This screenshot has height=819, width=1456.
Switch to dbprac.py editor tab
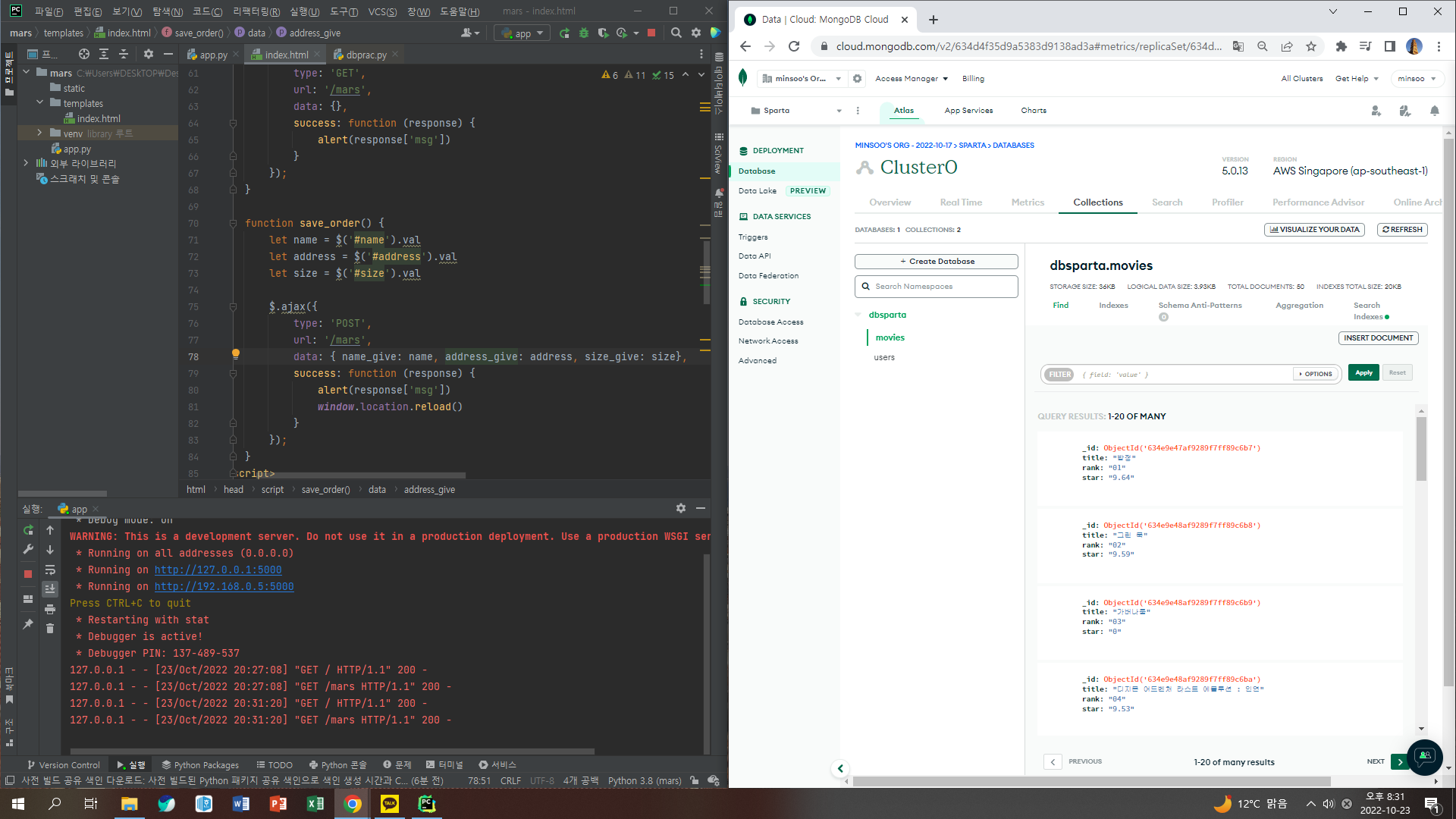click(366, 55)
